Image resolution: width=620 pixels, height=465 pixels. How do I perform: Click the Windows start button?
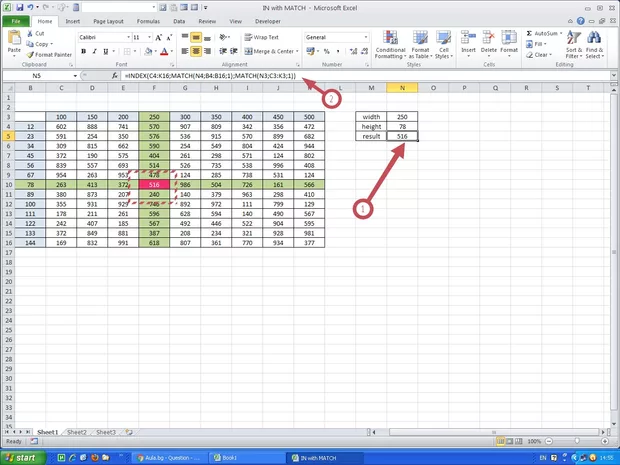point(22,458)
